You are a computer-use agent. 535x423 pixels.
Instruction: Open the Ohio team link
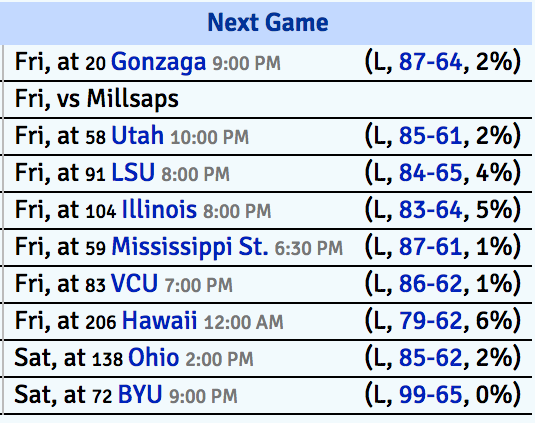[154, 357]
